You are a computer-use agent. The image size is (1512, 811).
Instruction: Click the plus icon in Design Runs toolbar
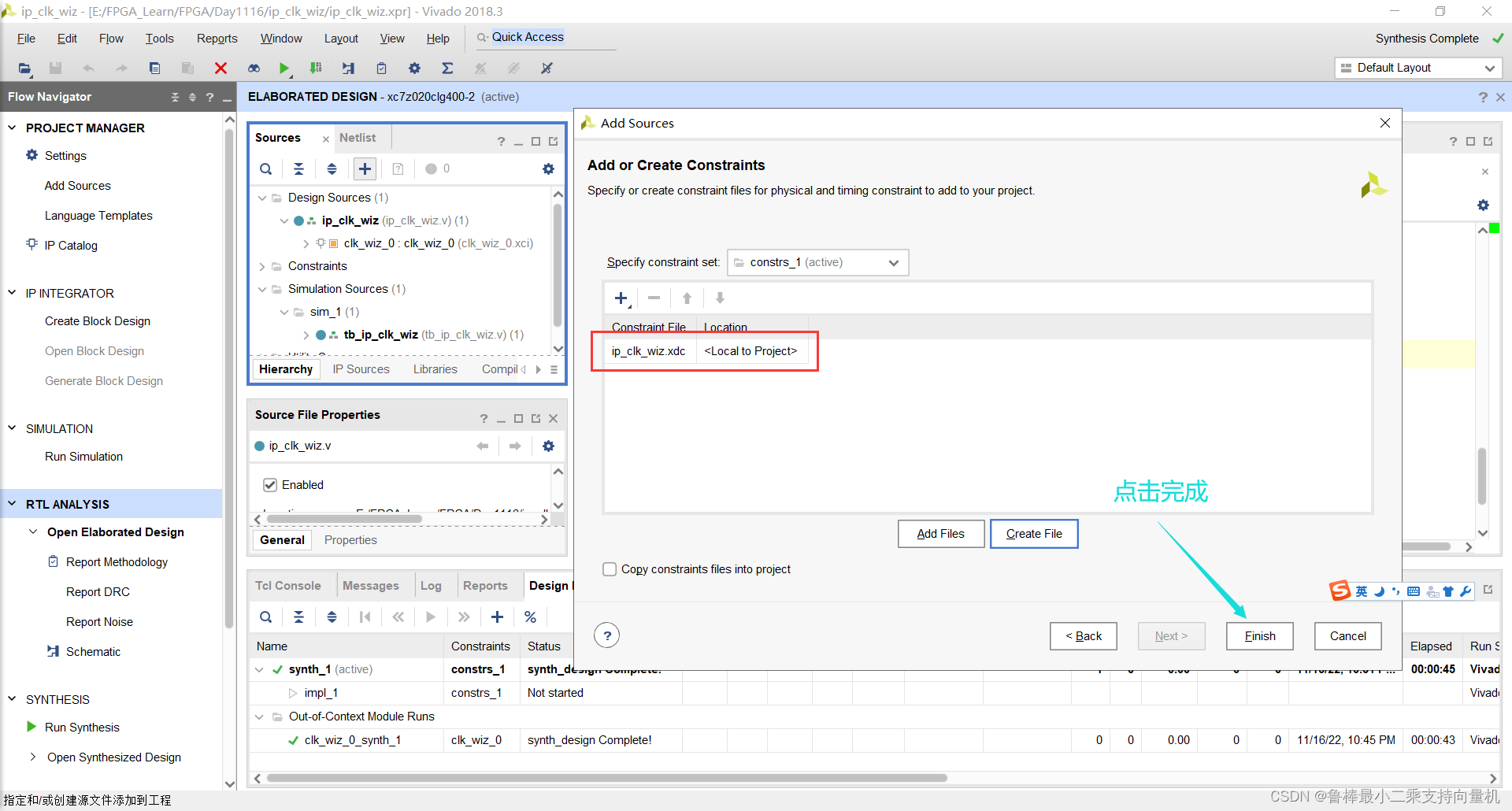tap(497, 617)
